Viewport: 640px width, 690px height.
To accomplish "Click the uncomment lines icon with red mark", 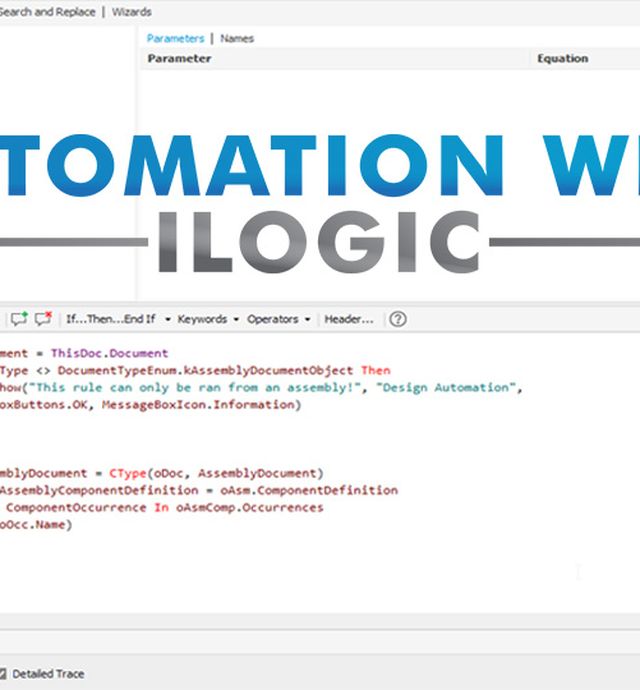I will coord(43,319).
